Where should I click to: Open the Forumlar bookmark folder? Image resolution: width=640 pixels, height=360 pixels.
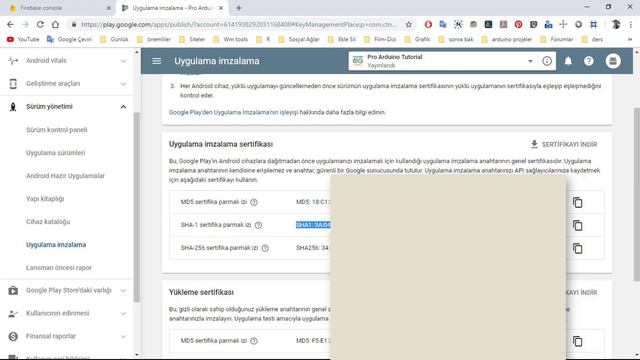557,40
